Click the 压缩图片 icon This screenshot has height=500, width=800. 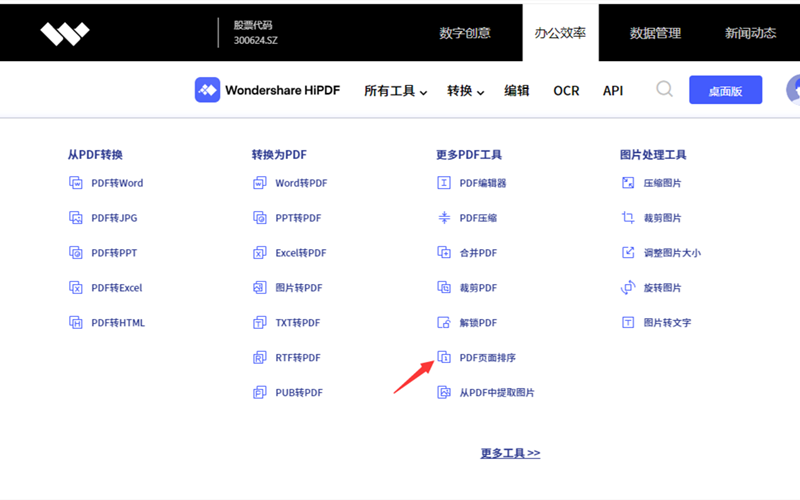[628, 183]
